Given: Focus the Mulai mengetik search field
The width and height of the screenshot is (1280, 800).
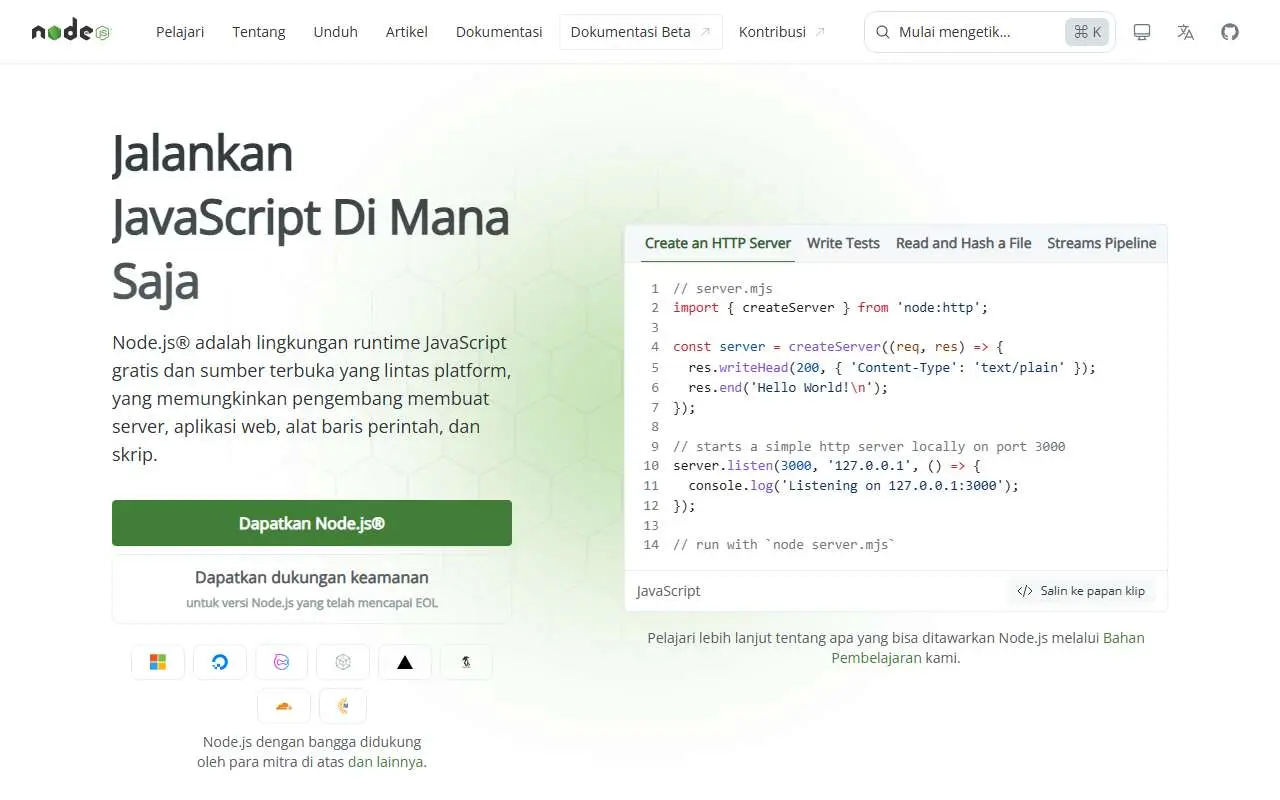Looking at the screenshot, I should coord(990,32).
